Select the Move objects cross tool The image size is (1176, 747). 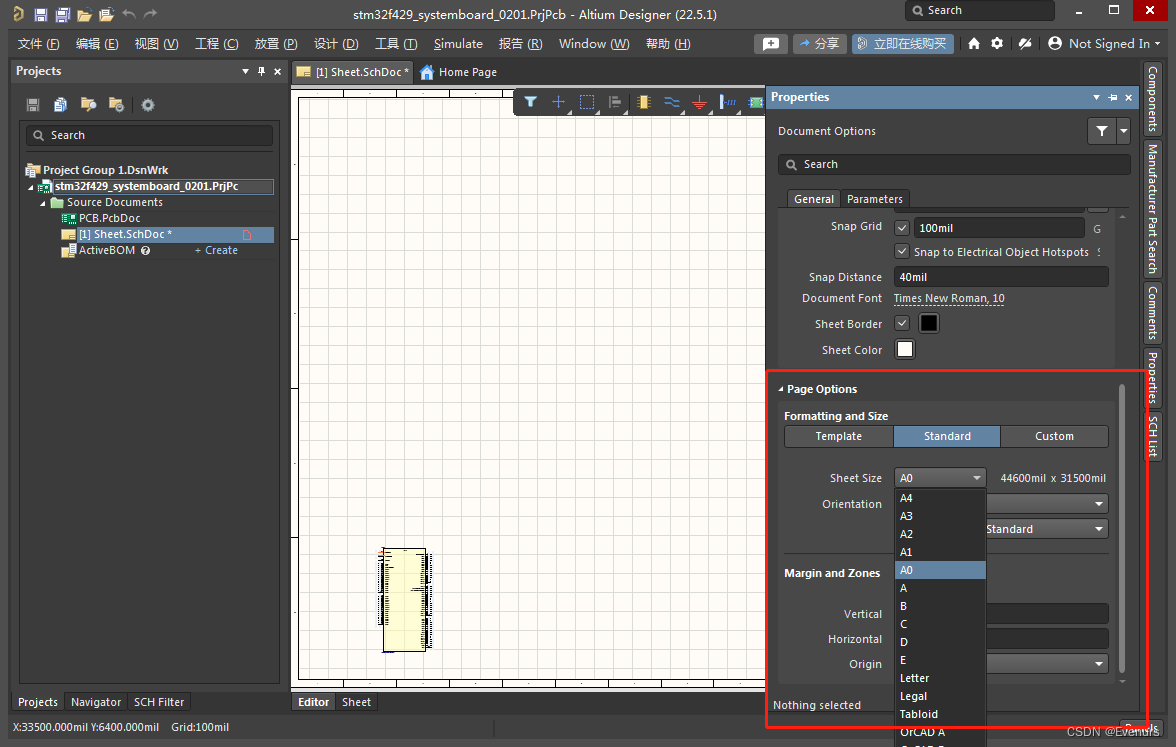pos(558,102)
